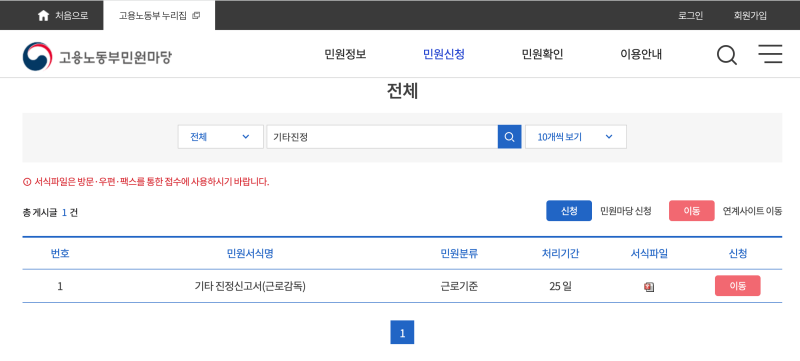Image resolution: width=800 pixels, height=361 pixels.
Task: Open the 이용안내 menu
Action: tap(641, 54)
